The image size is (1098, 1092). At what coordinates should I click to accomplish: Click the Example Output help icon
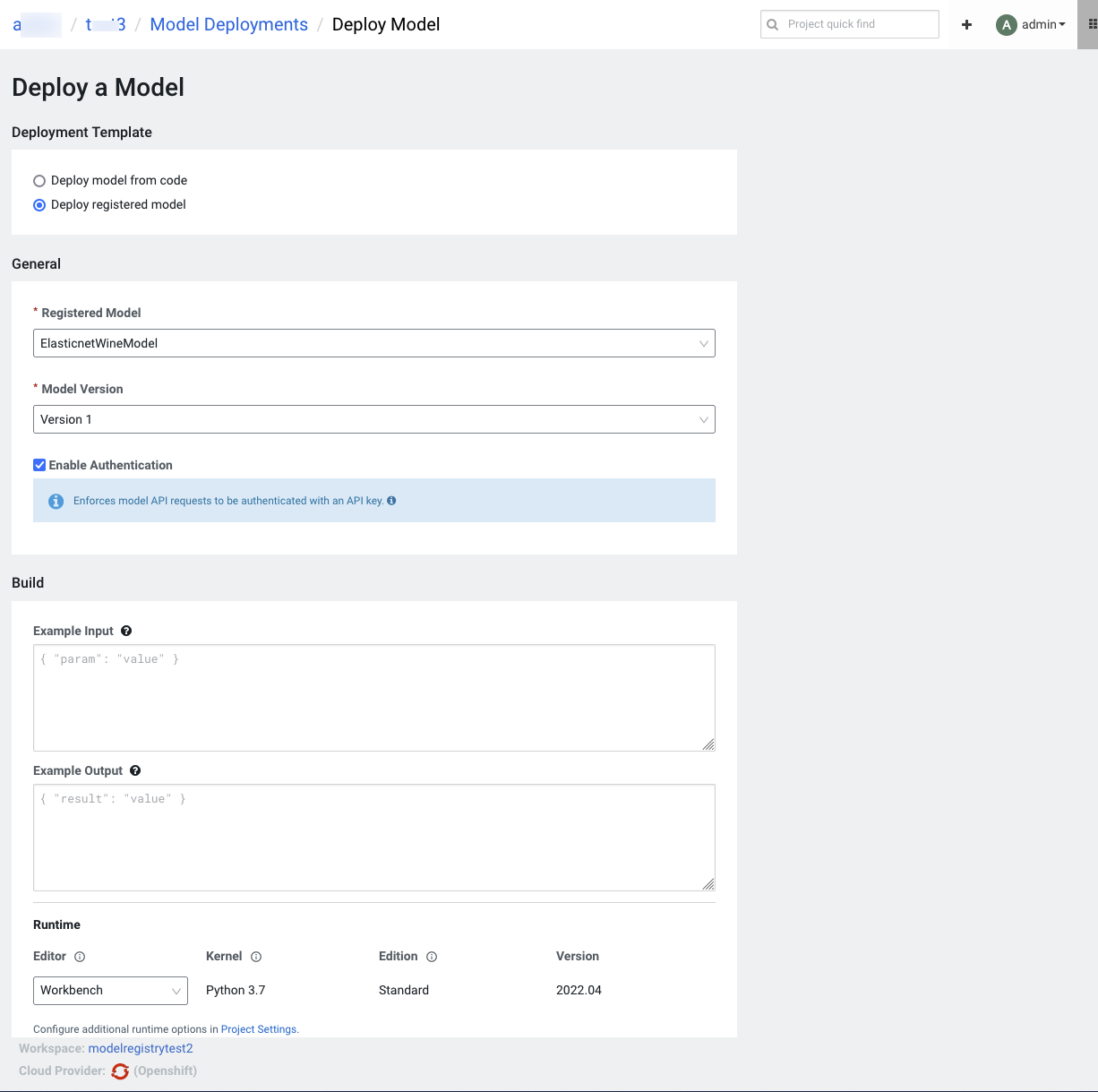pos(135,770)
